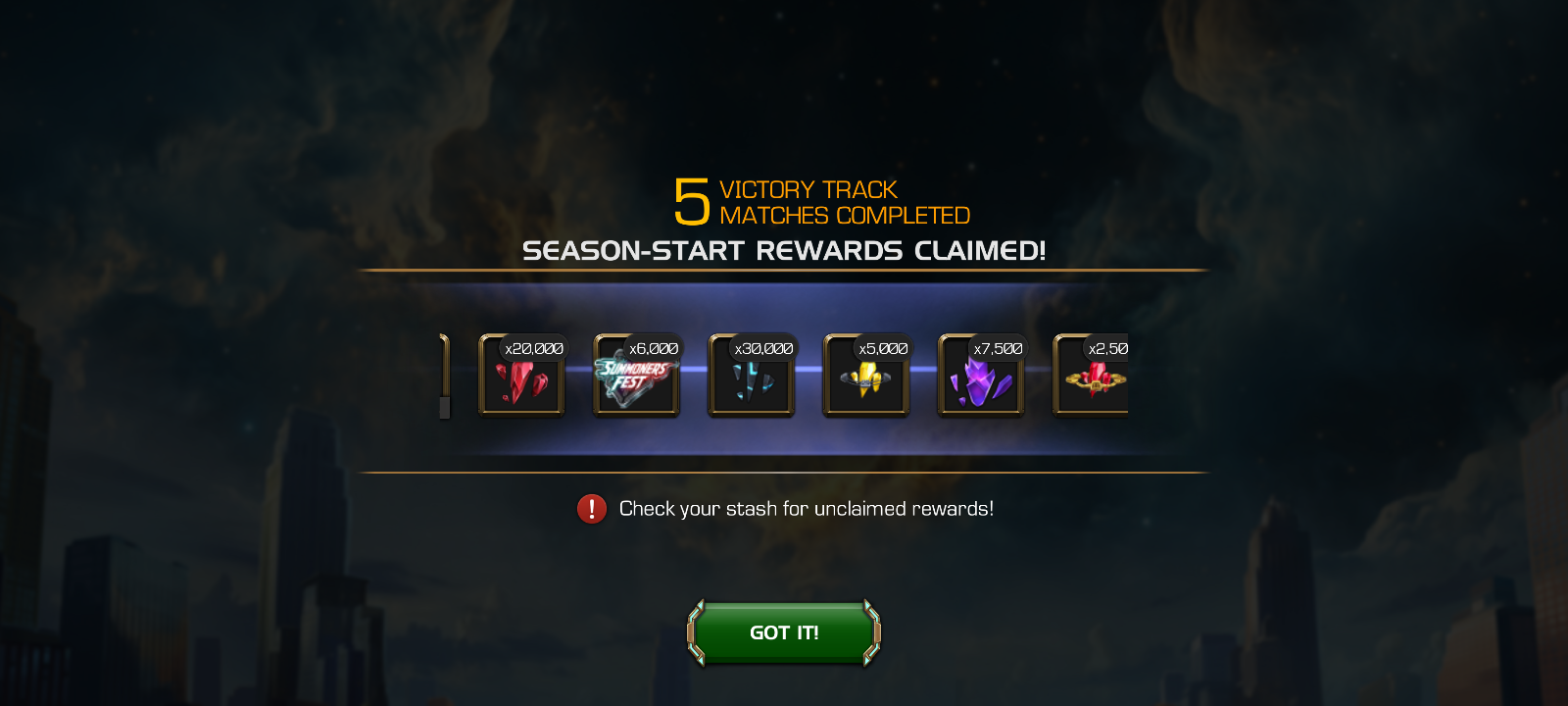Viewport: 1568px width, 706px height.
Task: Click the MATCHES COMPLETED label
Action: point(845,215)
